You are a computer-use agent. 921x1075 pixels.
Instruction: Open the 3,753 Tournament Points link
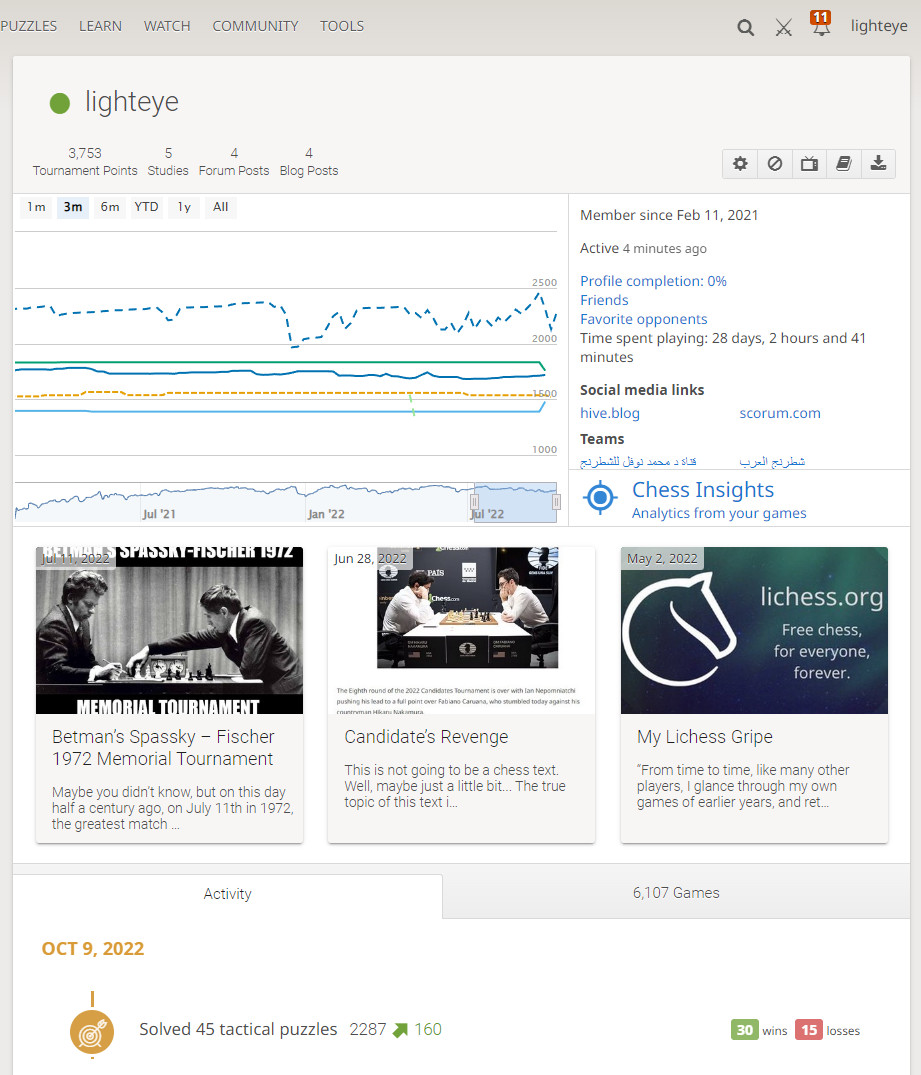(85, 162)
